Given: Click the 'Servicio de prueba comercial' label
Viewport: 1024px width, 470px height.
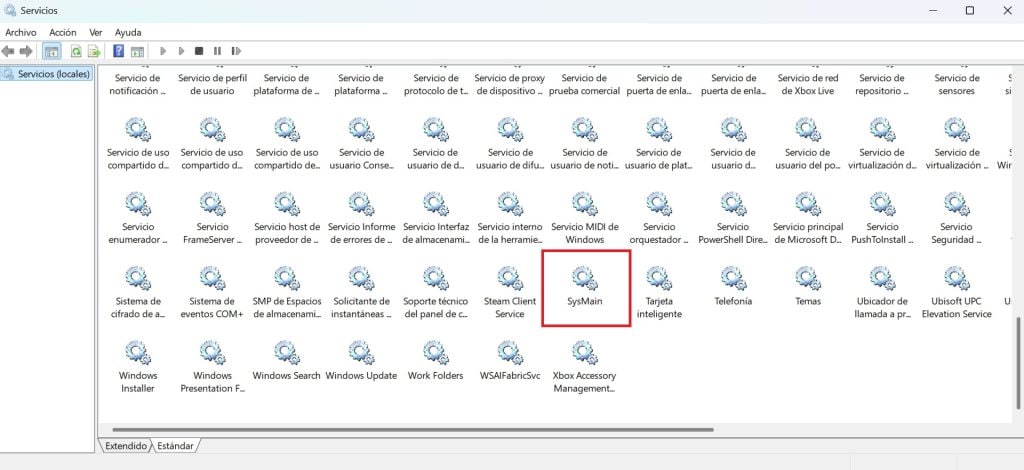Looking at the screenshot, I should [584, 84].
